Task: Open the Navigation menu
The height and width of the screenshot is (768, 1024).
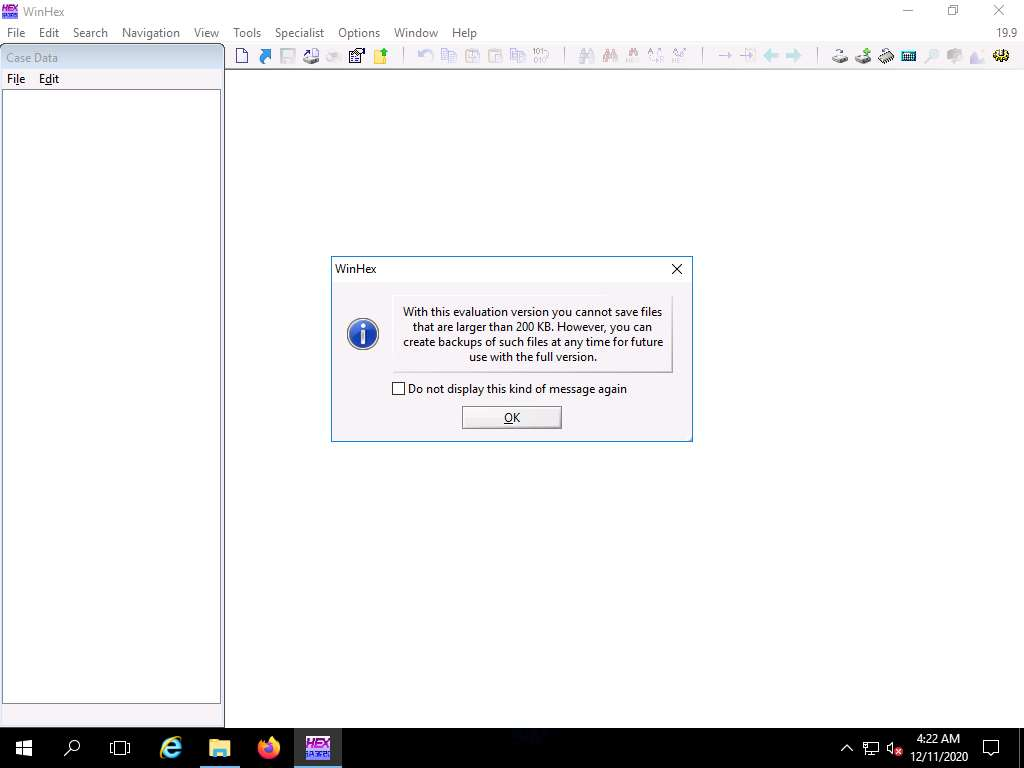Action: click(151, 33)
